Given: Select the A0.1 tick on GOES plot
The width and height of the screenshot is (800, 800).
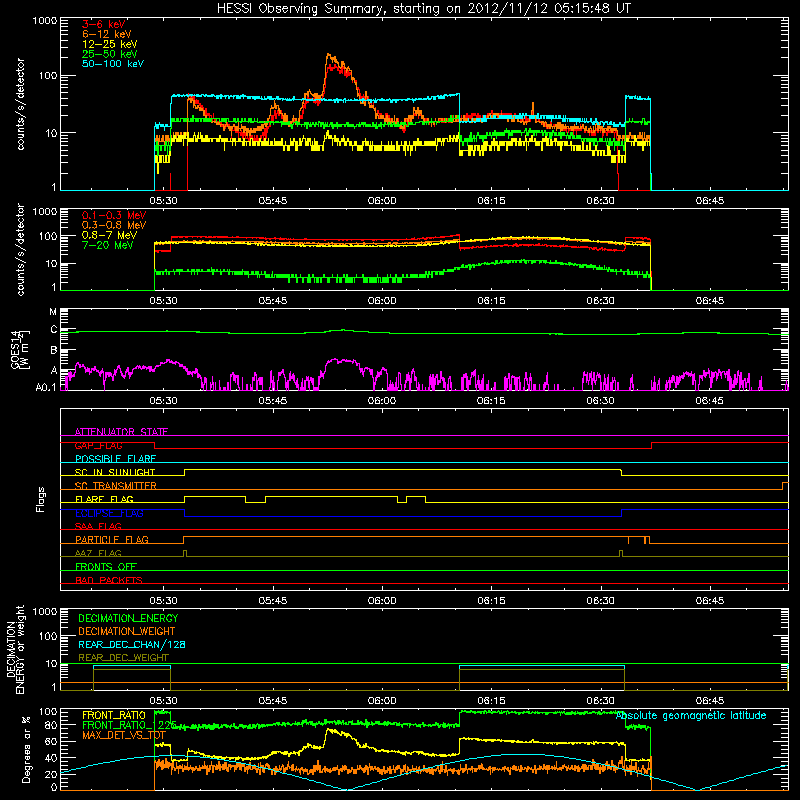Looking at the screenshot, I should [x=46, y=388].
